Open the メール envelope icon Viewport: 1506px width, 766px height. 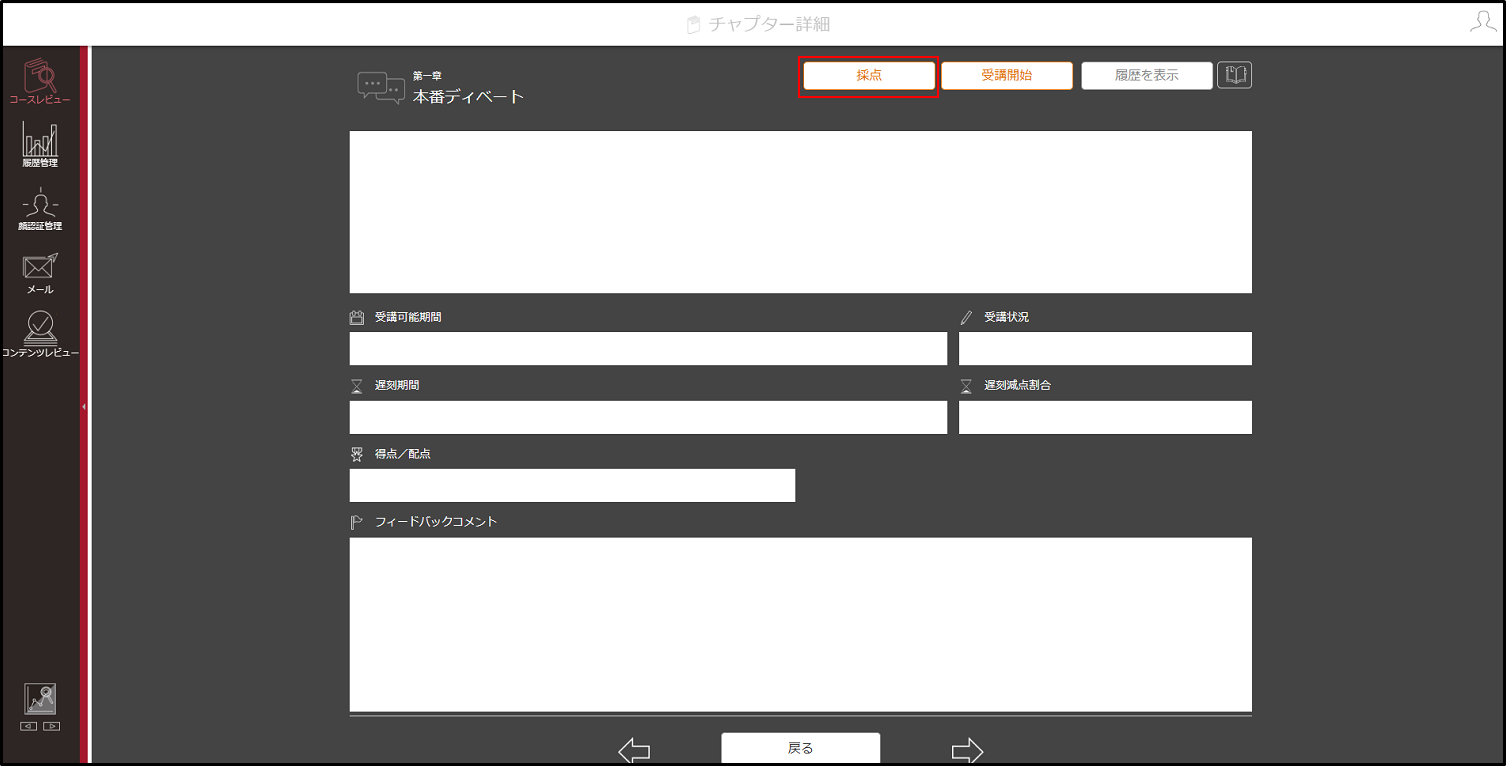tap(40, 273)
